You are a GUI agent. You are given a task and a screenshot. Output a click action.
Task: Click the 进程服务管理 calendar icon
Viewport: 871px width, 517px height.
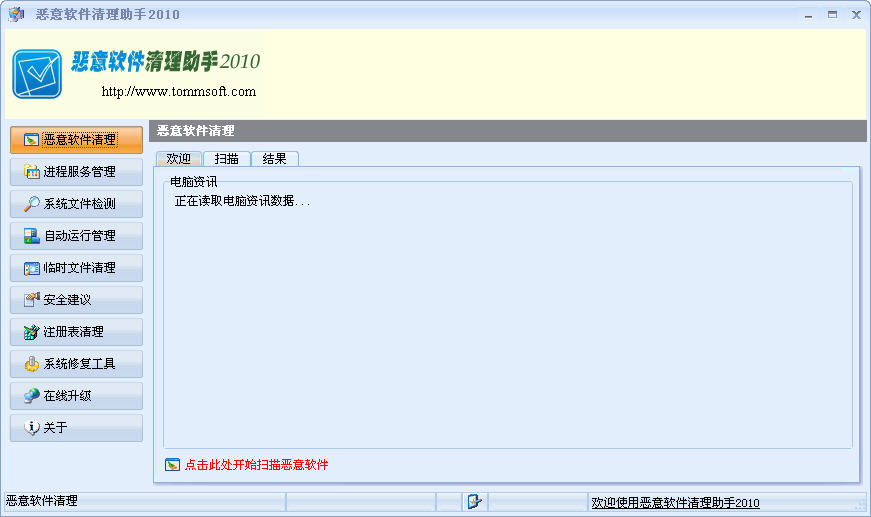(x=32, y=172)
